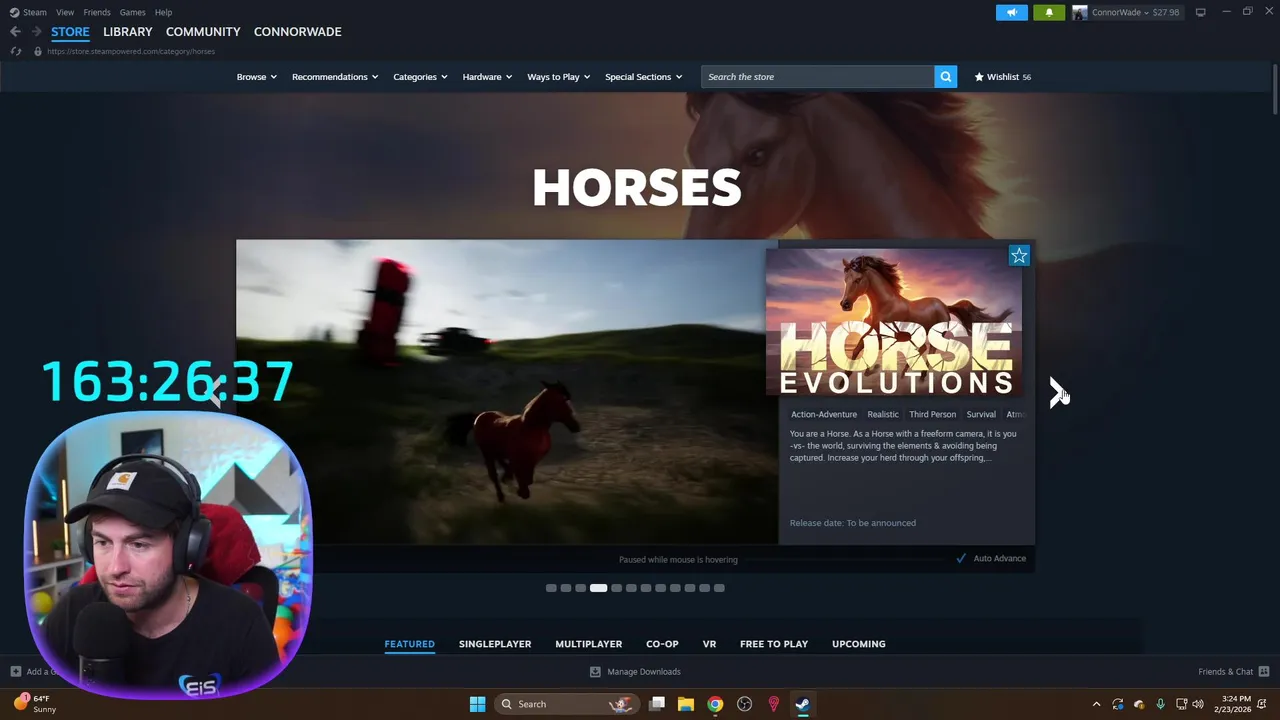Select the first carousel page dot
The image size is (1280, 720).
tap(551, 588)
